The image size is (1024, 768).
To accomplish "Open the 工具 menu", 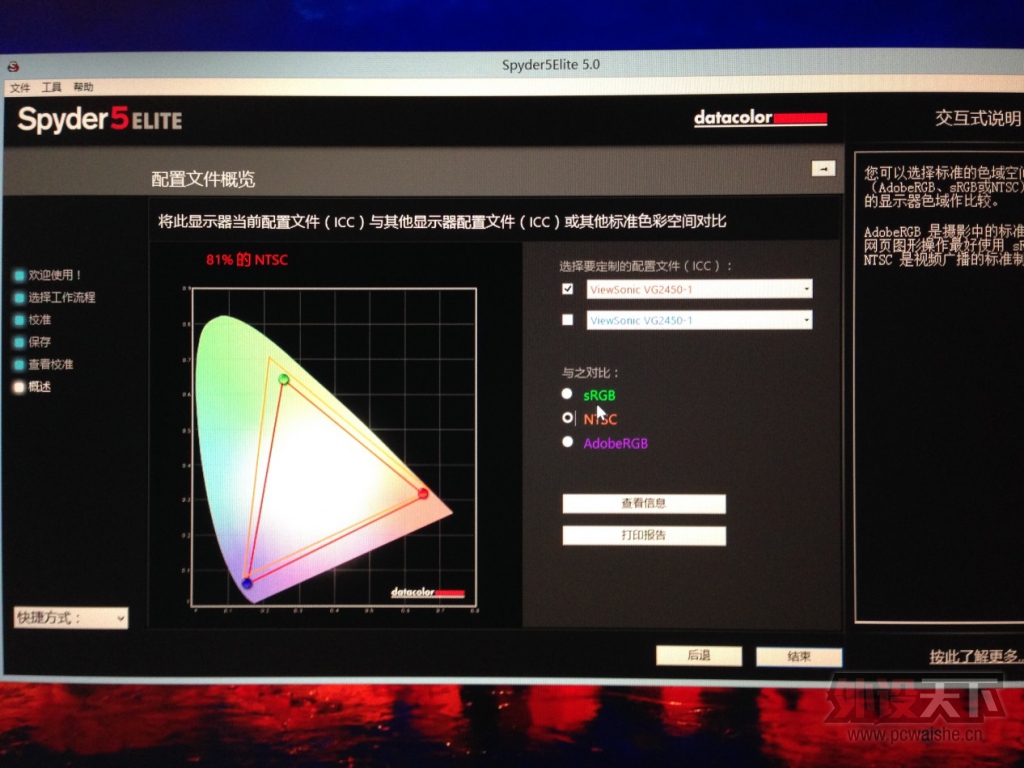I will (52, 88).
